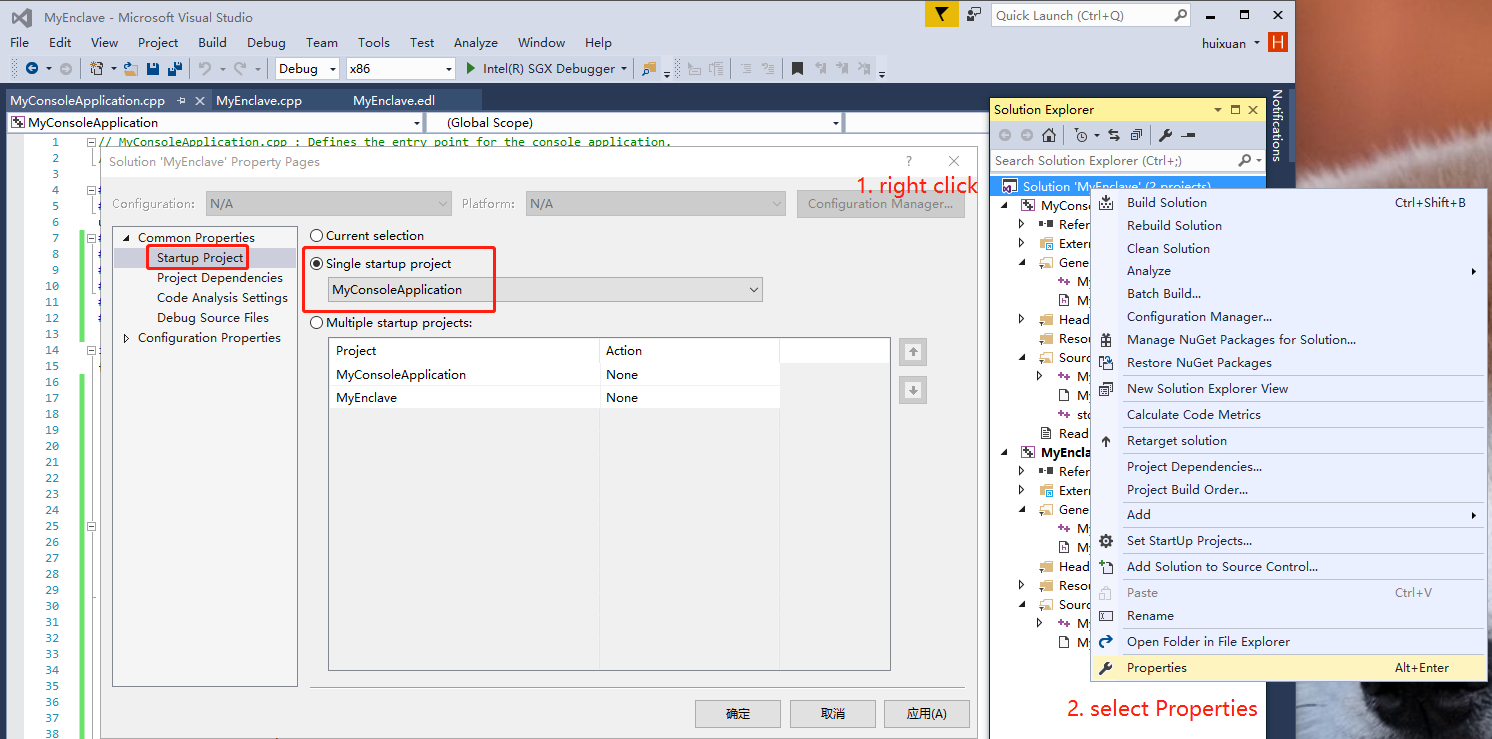Open the Debug menu
This screenshot has height=739, width=1492.
point(266,42)
